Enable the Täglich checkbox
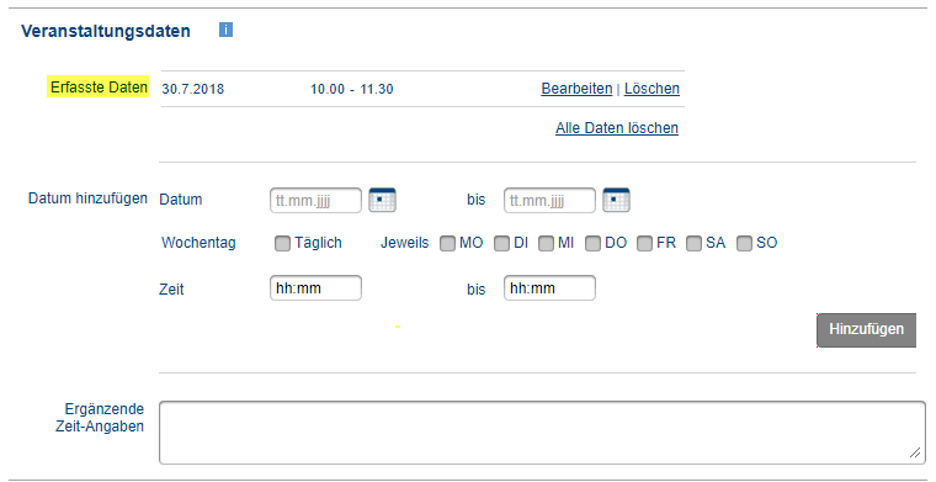This screenshot has width=936, height=482. (282, 243)
